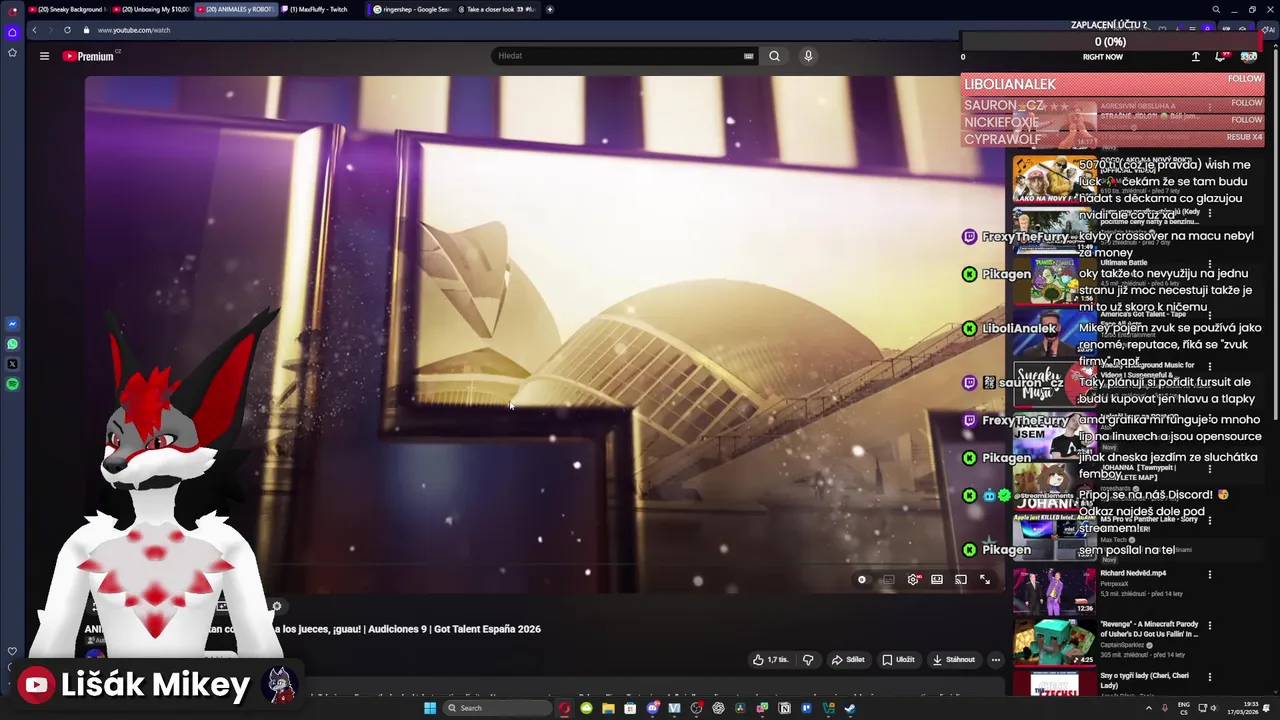Open options for Sny o tygří lady

click(x=1209, y=677)
